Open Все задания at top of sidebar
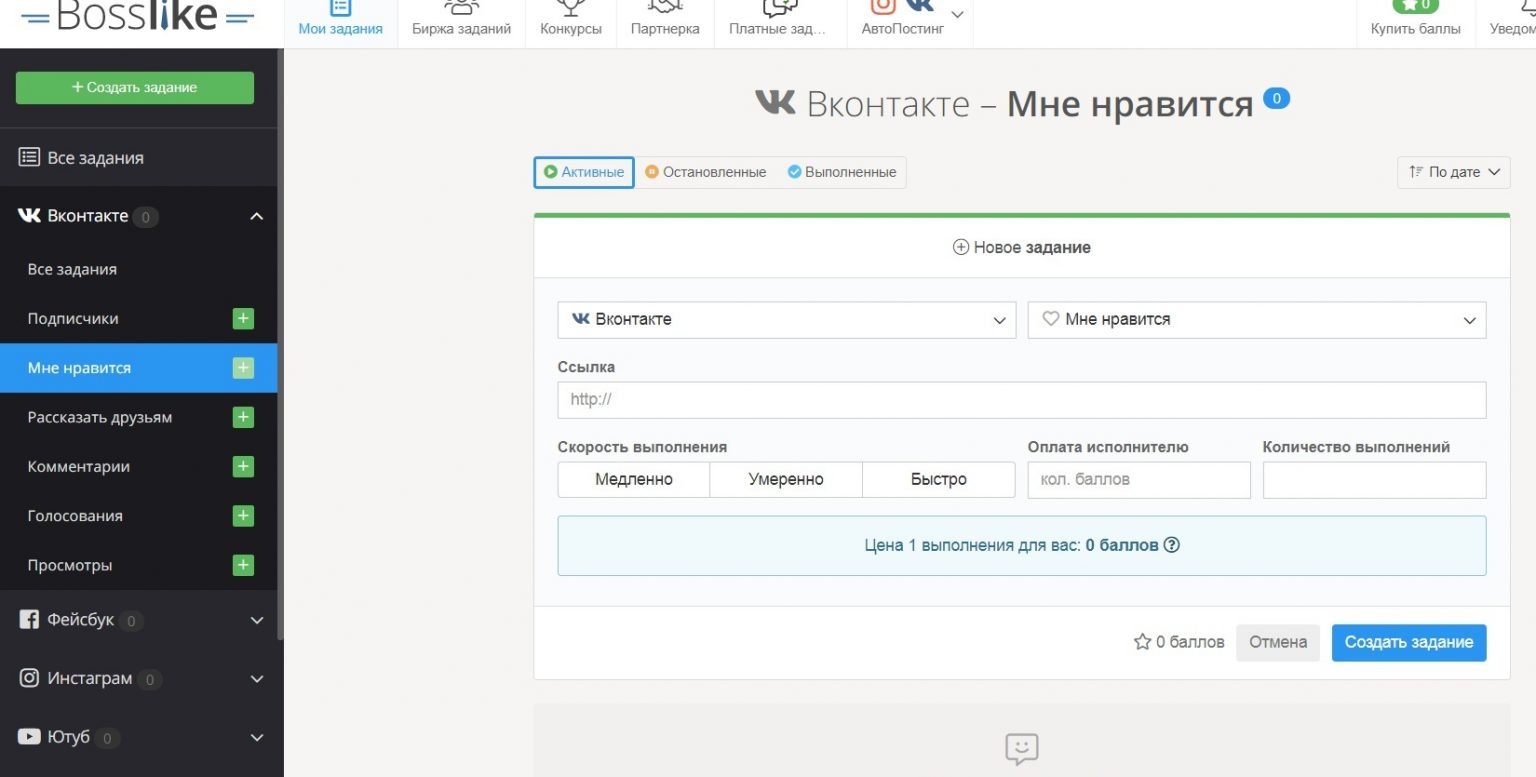The width and height of the screenshot is (1536, 777). coord(95,158)
